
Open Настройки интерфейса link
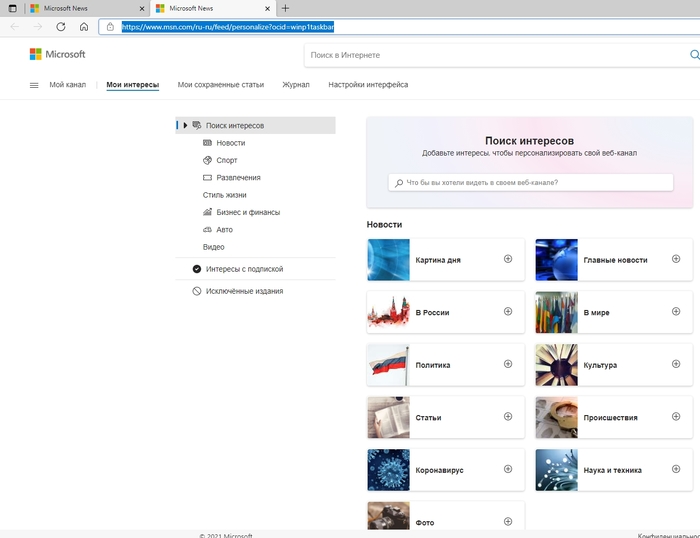click(x=368, y=85)
